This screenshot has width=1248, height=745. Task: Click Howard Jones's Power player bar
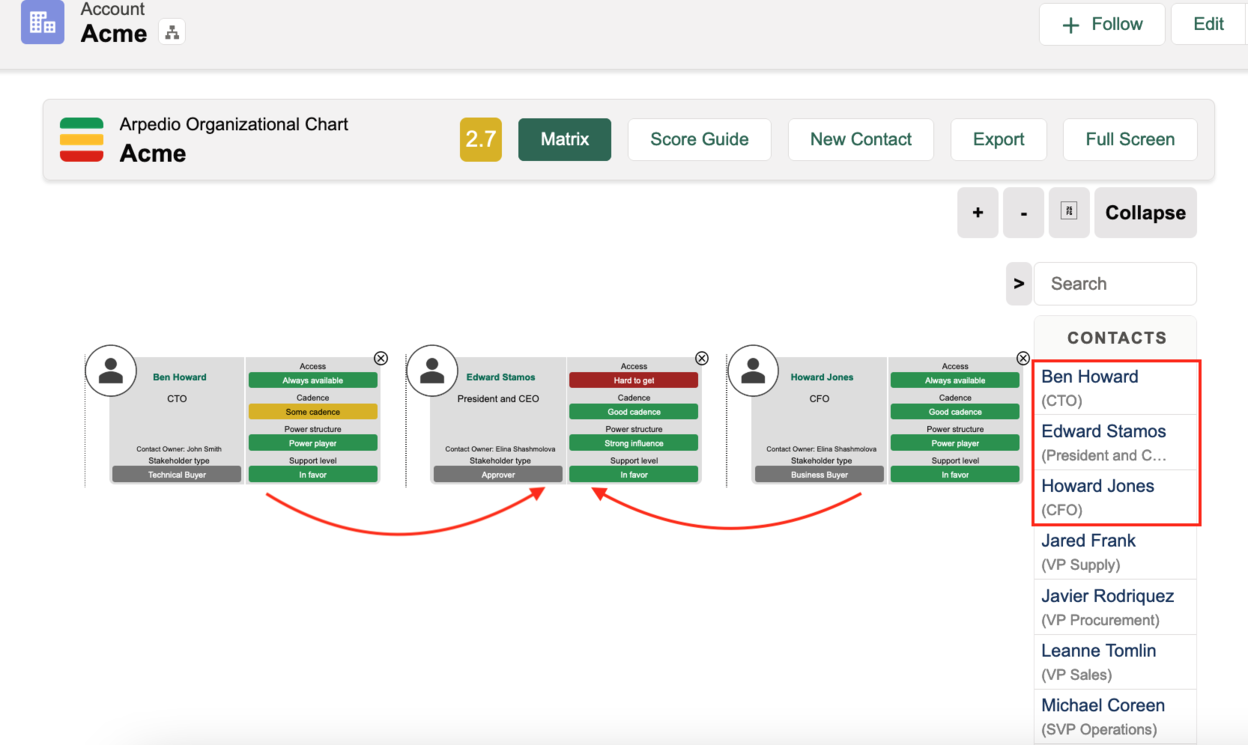tap(955, 443)
